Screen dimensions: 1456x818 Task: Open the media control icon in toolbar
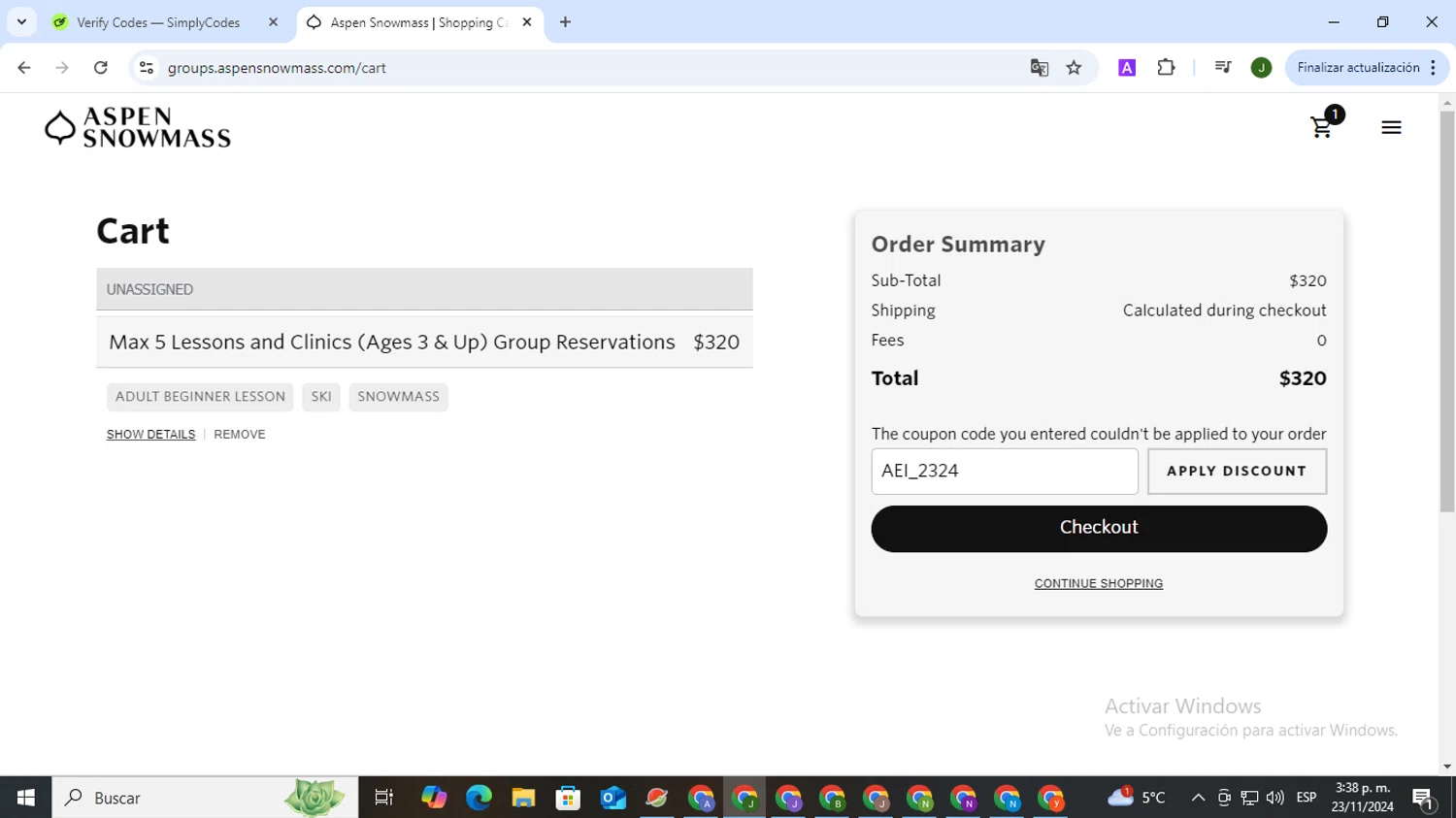(1223, 68)
